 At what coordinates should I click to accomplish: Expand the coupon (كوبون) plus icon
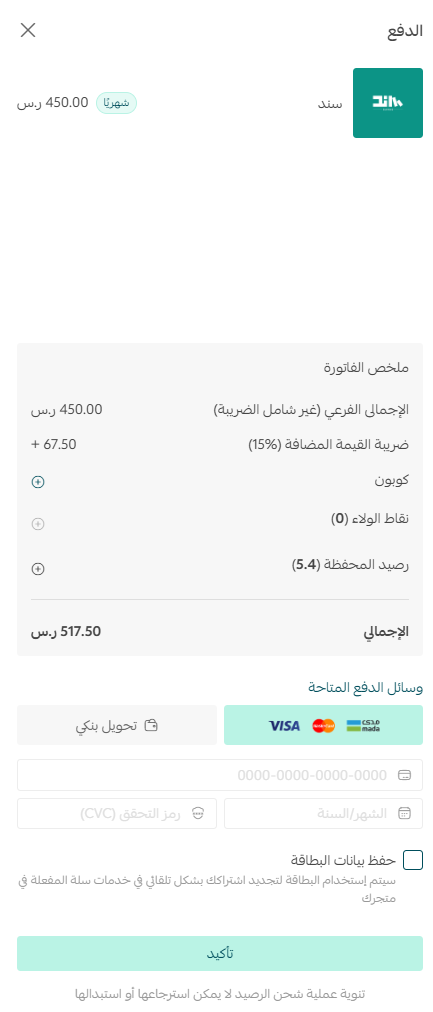(38, 482)
